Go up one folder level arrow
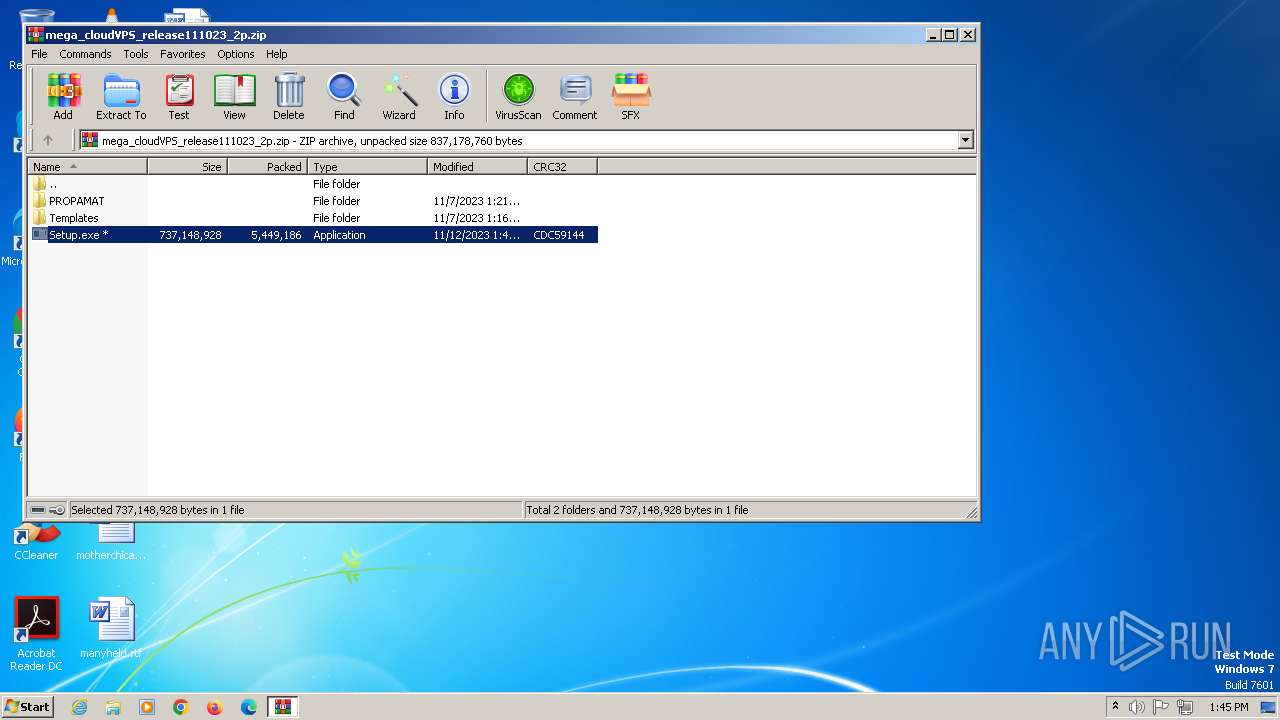 click(x=47, y=140)
